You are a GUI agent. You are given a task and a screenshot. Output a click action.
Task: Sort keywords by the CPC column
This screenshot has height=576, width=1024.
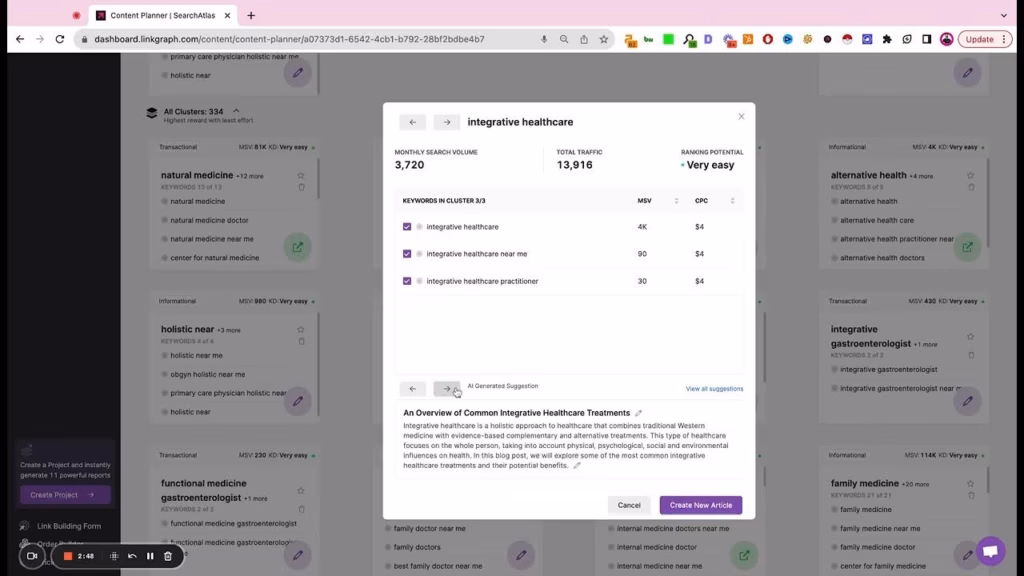coord(732,200)
